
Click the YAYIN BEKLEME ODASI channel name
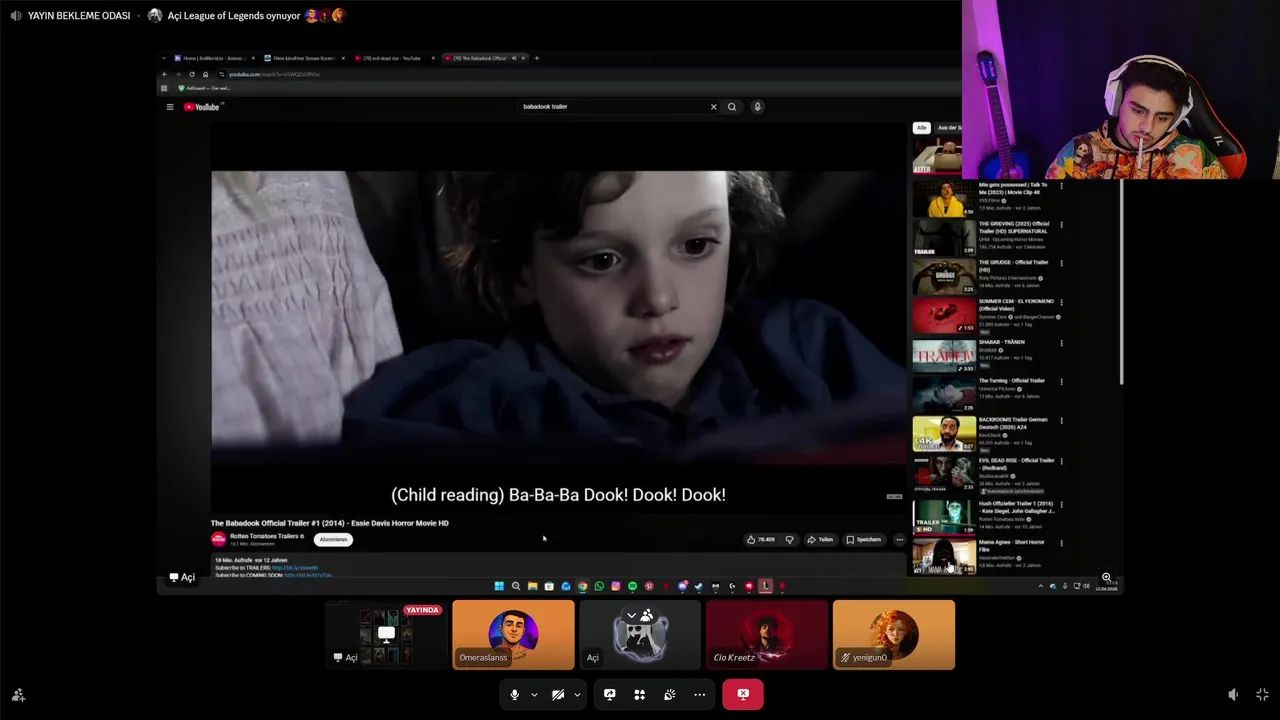(79, 15)
